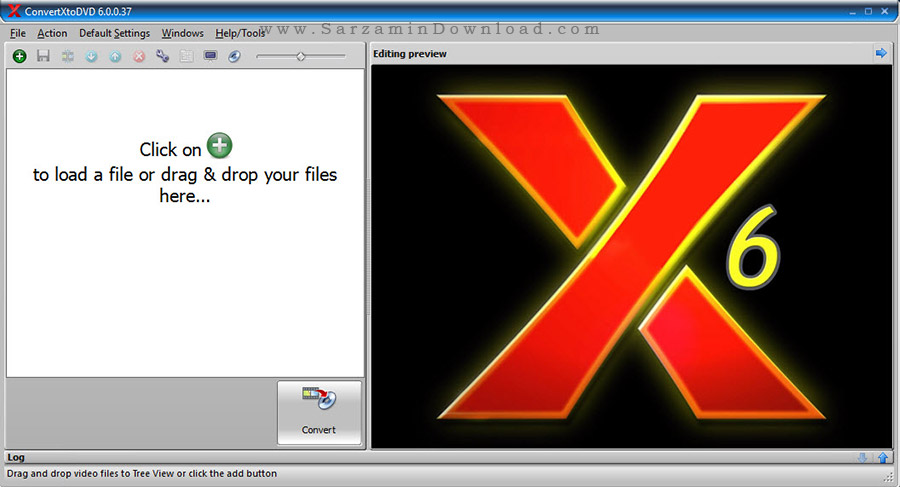
Task: Click the 'to load a file or drag & drop' text
Action: pyautogui.click(x=185, y=175)
